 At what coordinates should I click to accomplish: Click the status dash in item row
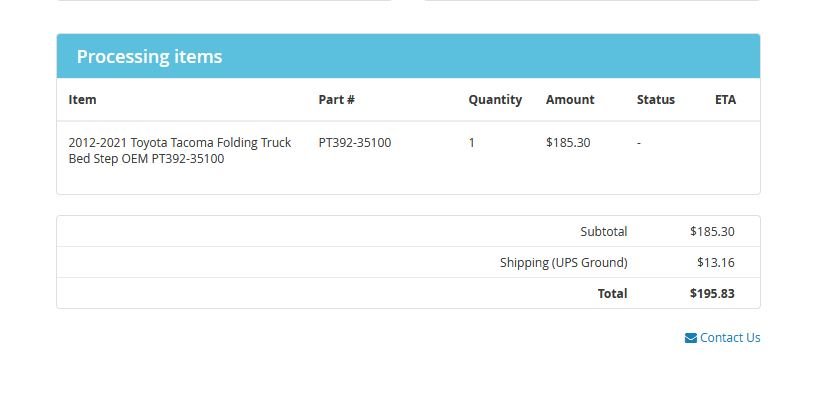(639, 142)
